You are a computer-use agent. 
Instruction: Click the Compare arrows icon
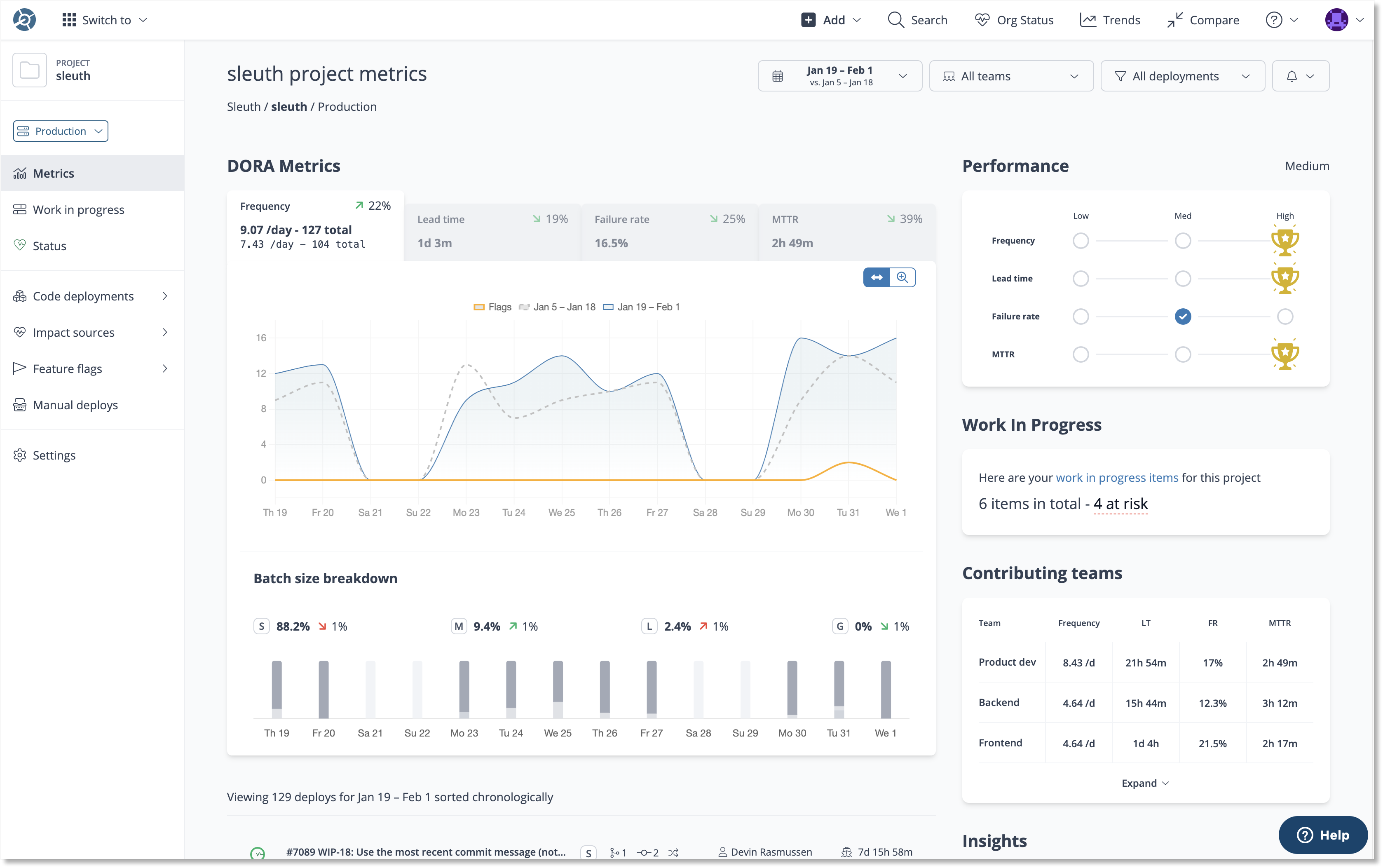[1175, 20]
